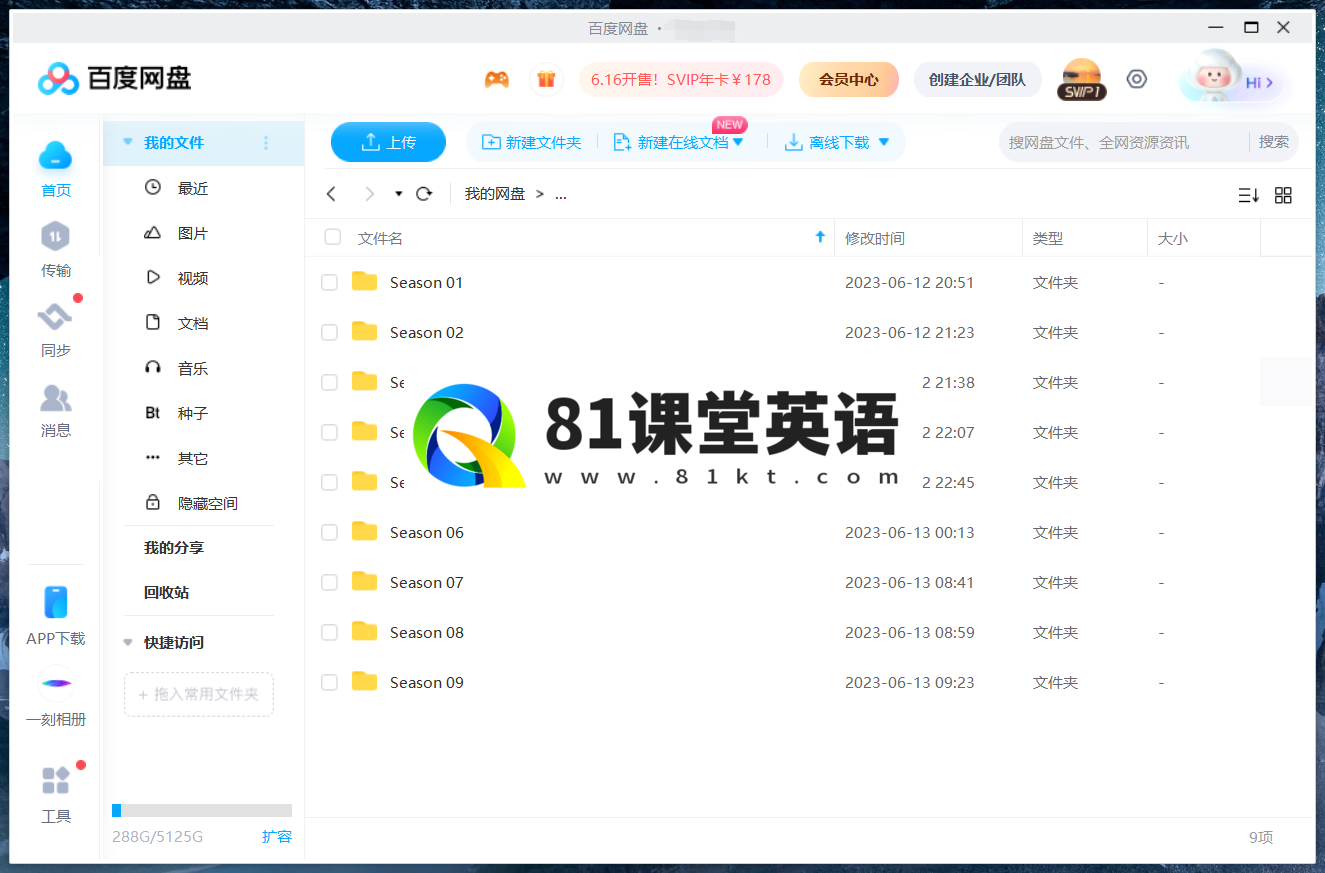This screenshot has width=1325, height=873.
Task: Tick checkbox in the row modified 22:07
Action: tap(329, 433)
